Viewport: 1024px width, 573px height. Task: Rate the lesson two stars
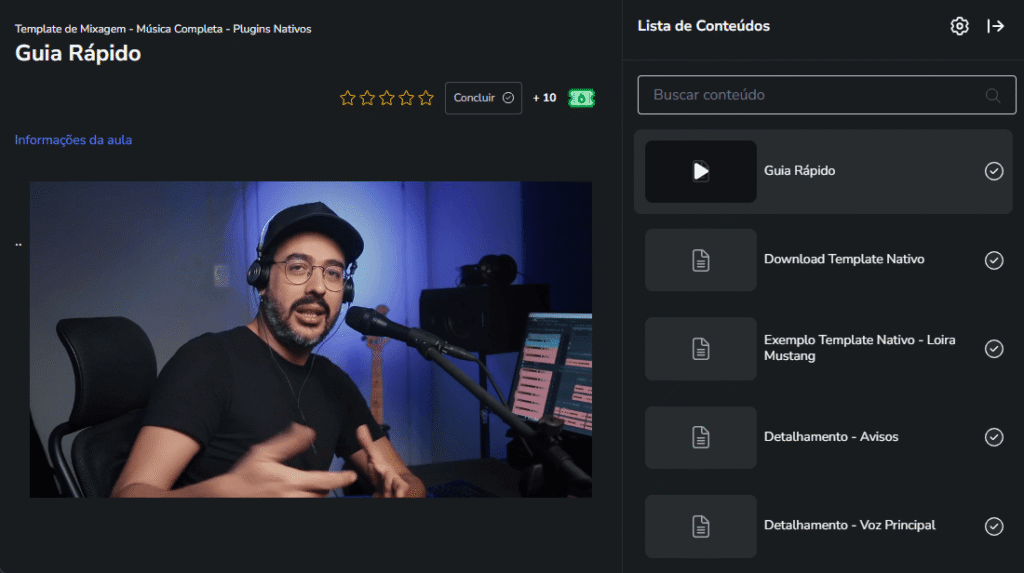[x=367, y=98]
